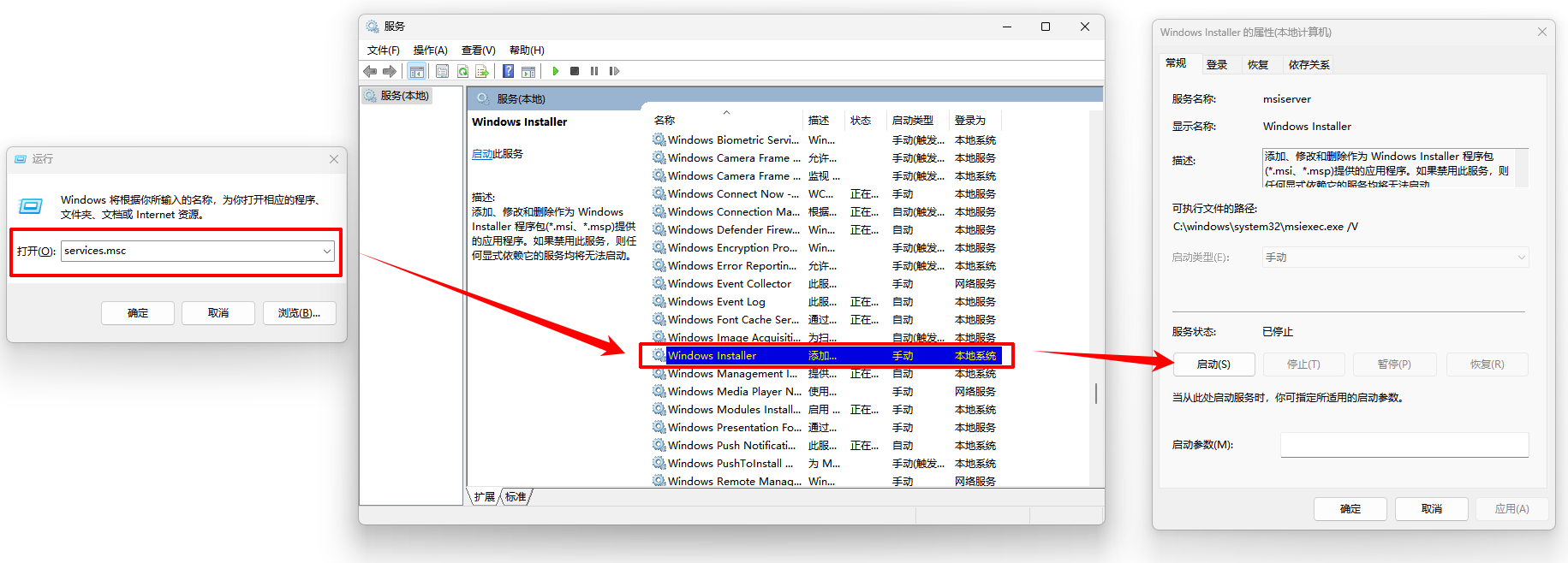1568x563 pixels.
Task: Select the Windows Error Reporting row
Action: (x=826, y=265)
